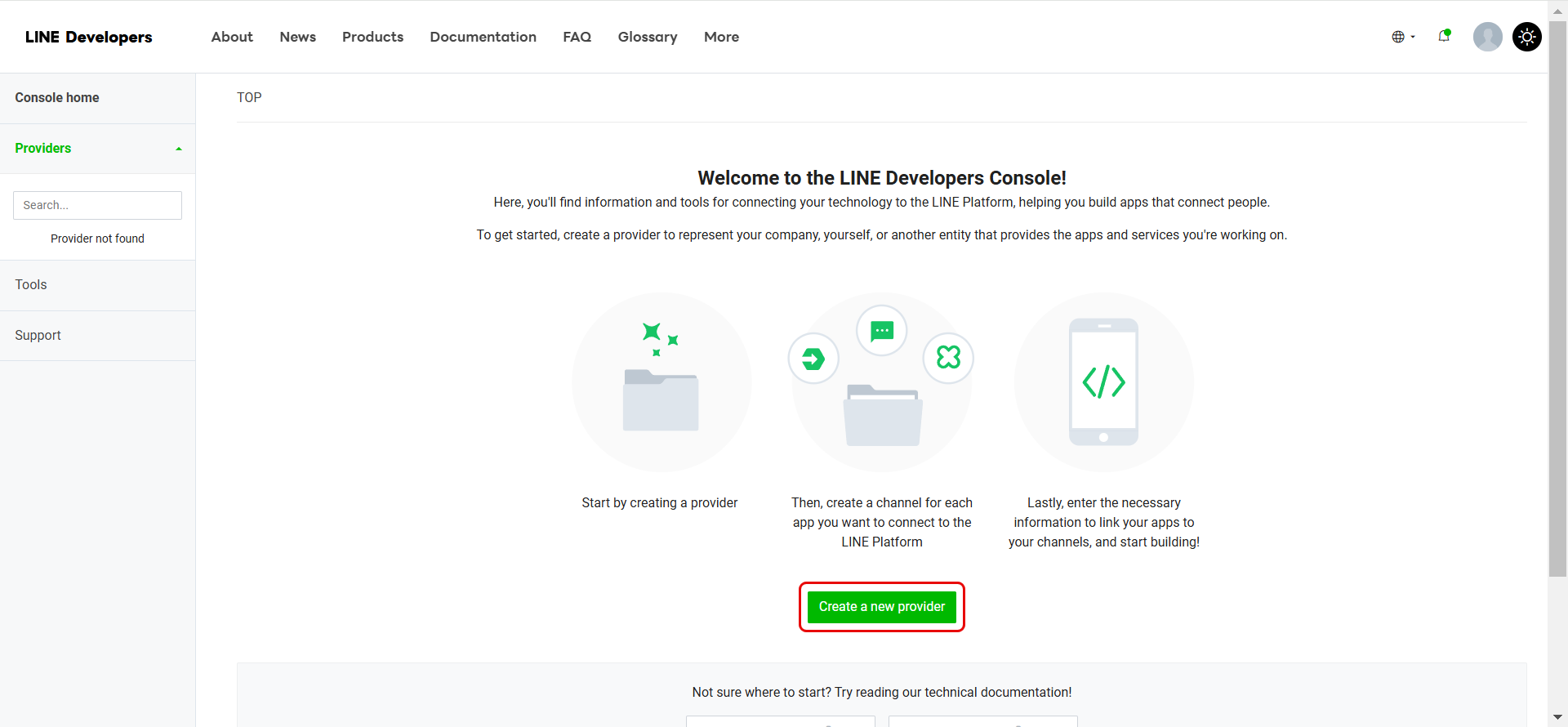Open the Products menu
1568x727 pixels.
click(372, 37)
